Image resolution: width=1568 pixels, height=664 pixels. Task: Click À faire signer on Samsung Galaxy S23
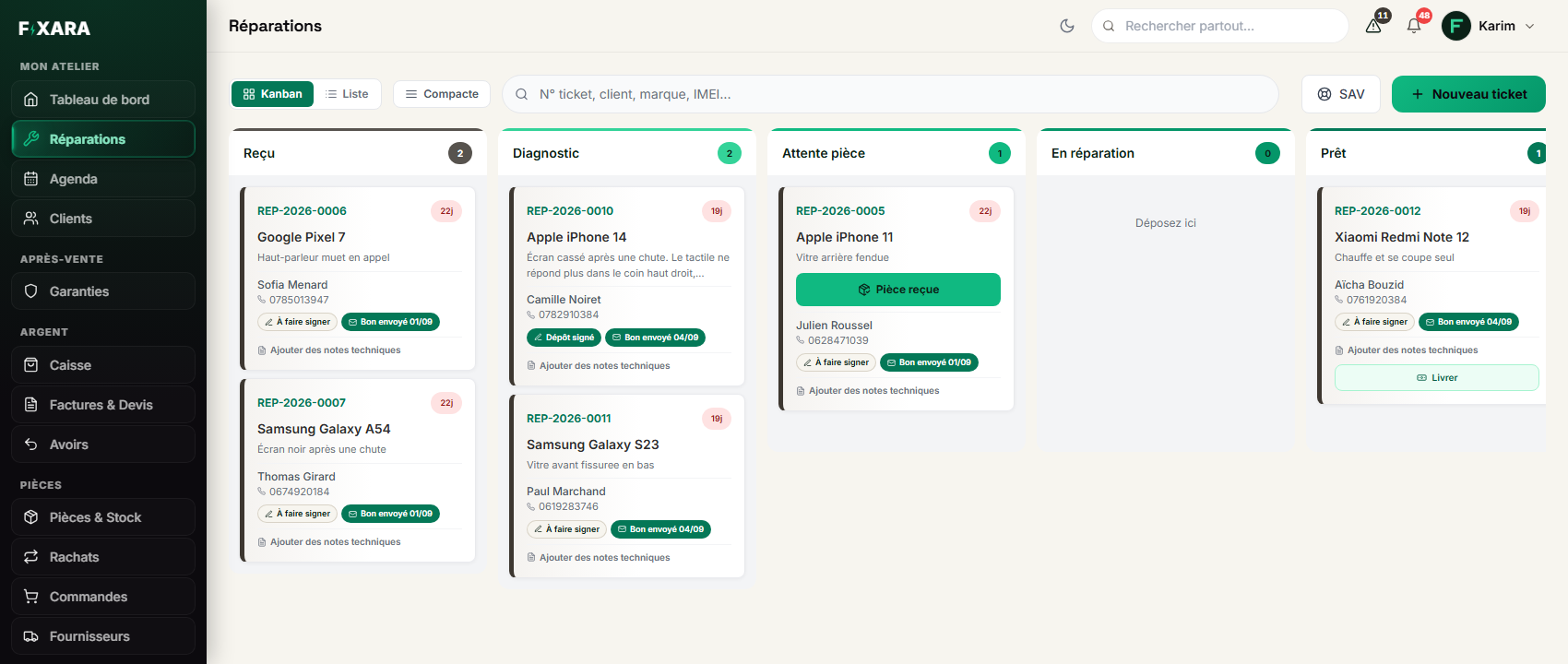point(566,529)
